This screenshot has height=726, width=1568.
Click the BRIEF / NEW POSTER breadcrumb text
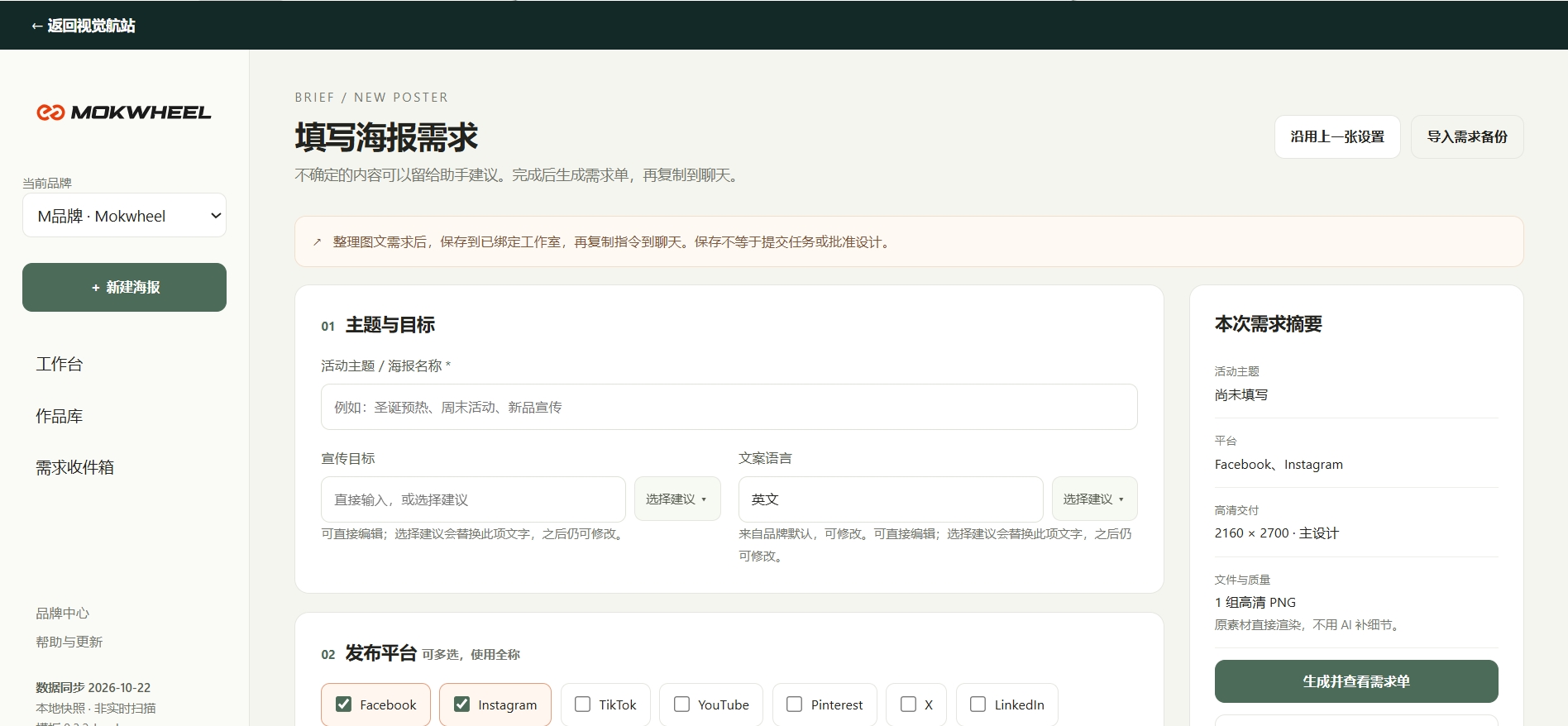(x=371, y=98)
